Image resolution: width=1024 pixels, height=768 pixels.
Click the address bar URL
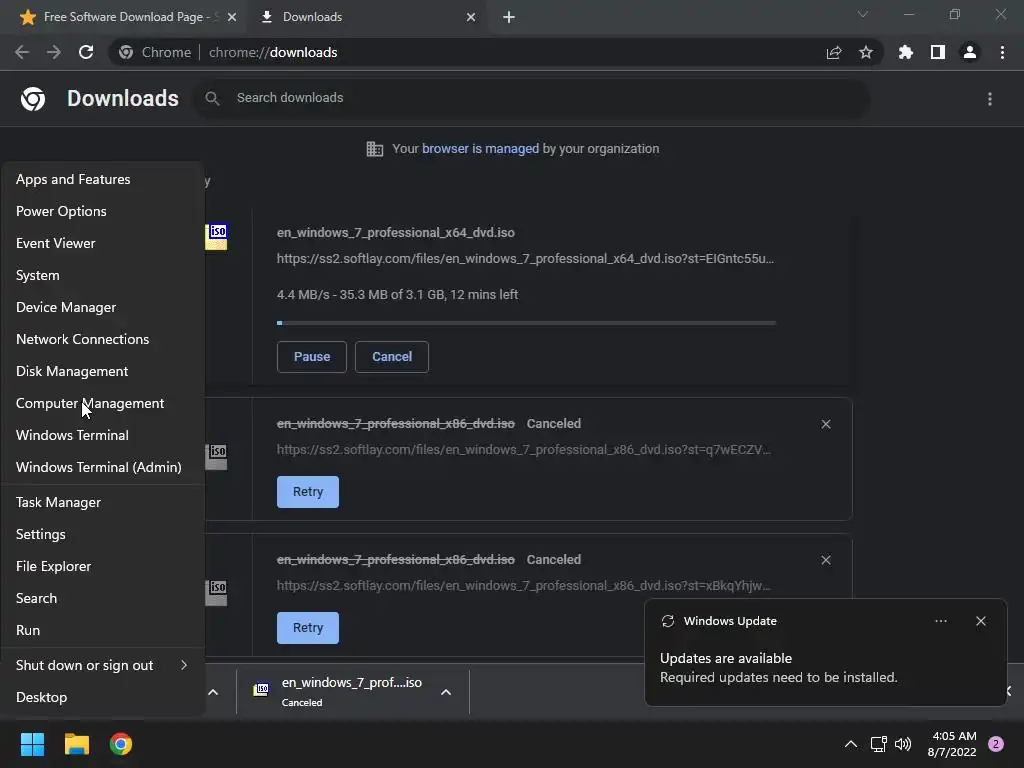coord(273,52)
